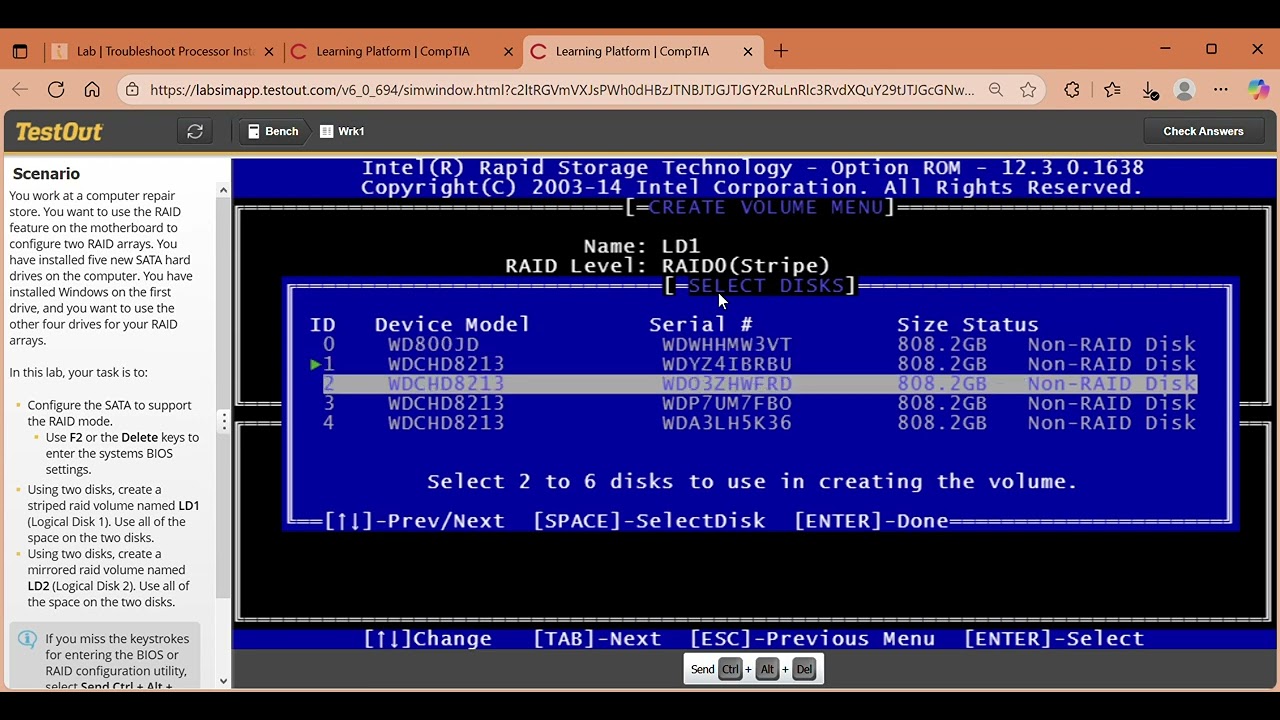This screenshot has width=1280, height=720.
Task: Click the Del key button
Action: pos(803,670)
